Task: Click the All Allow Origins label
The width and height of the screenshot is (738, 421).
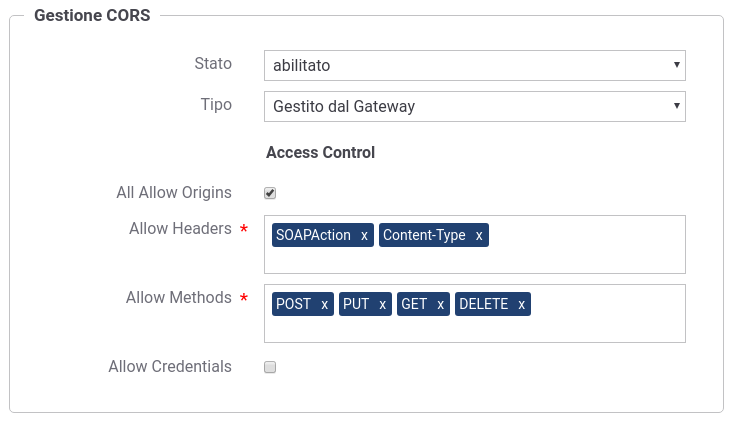Action: click(x=174, y=193)
